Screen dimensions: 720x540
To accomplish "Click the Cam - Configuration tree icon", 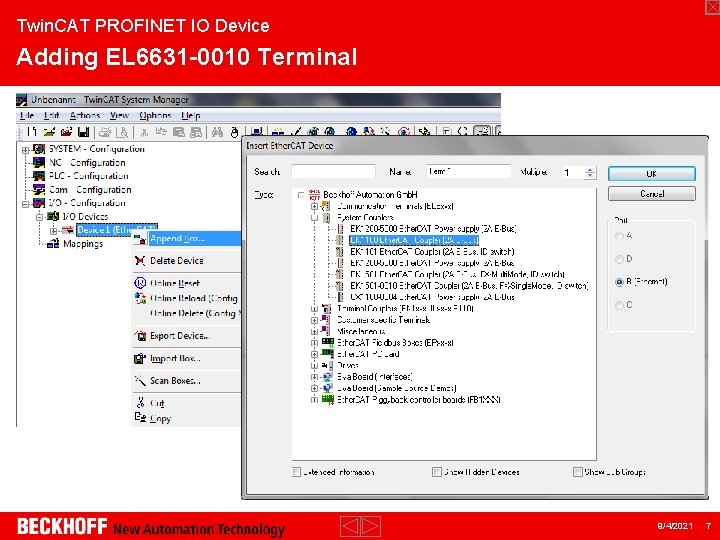I will coord(39,189).
